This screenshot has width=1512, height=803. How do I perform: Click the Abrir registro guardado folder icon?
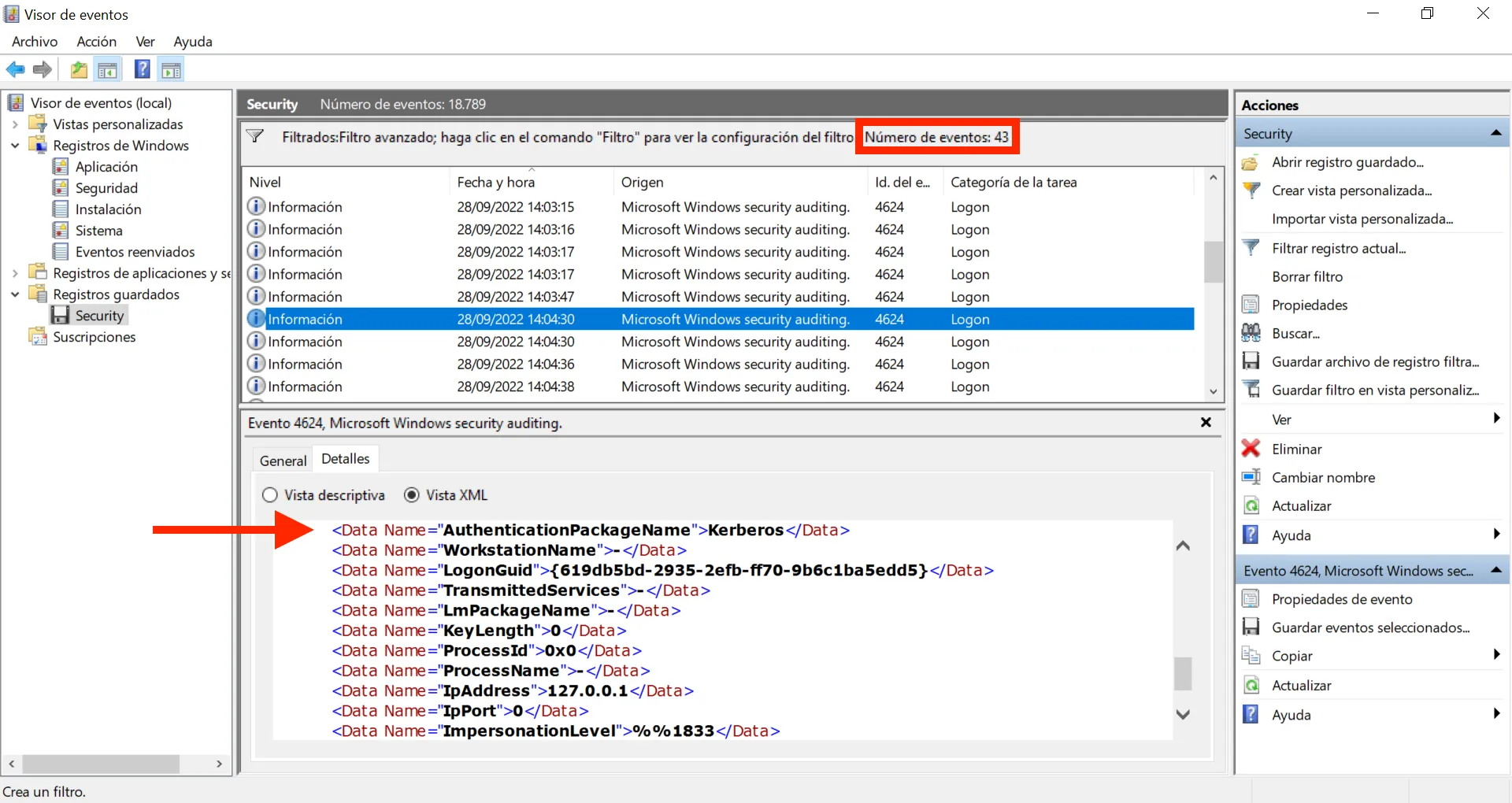click(1251, 163)
